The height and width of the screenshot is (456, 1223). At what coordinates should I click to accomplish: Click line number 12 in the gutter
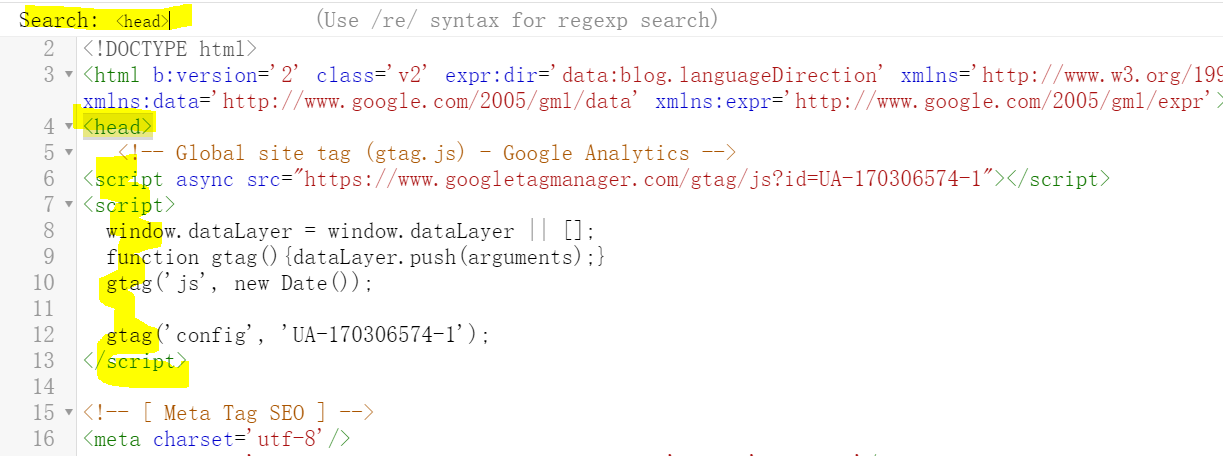pos(44,335)
